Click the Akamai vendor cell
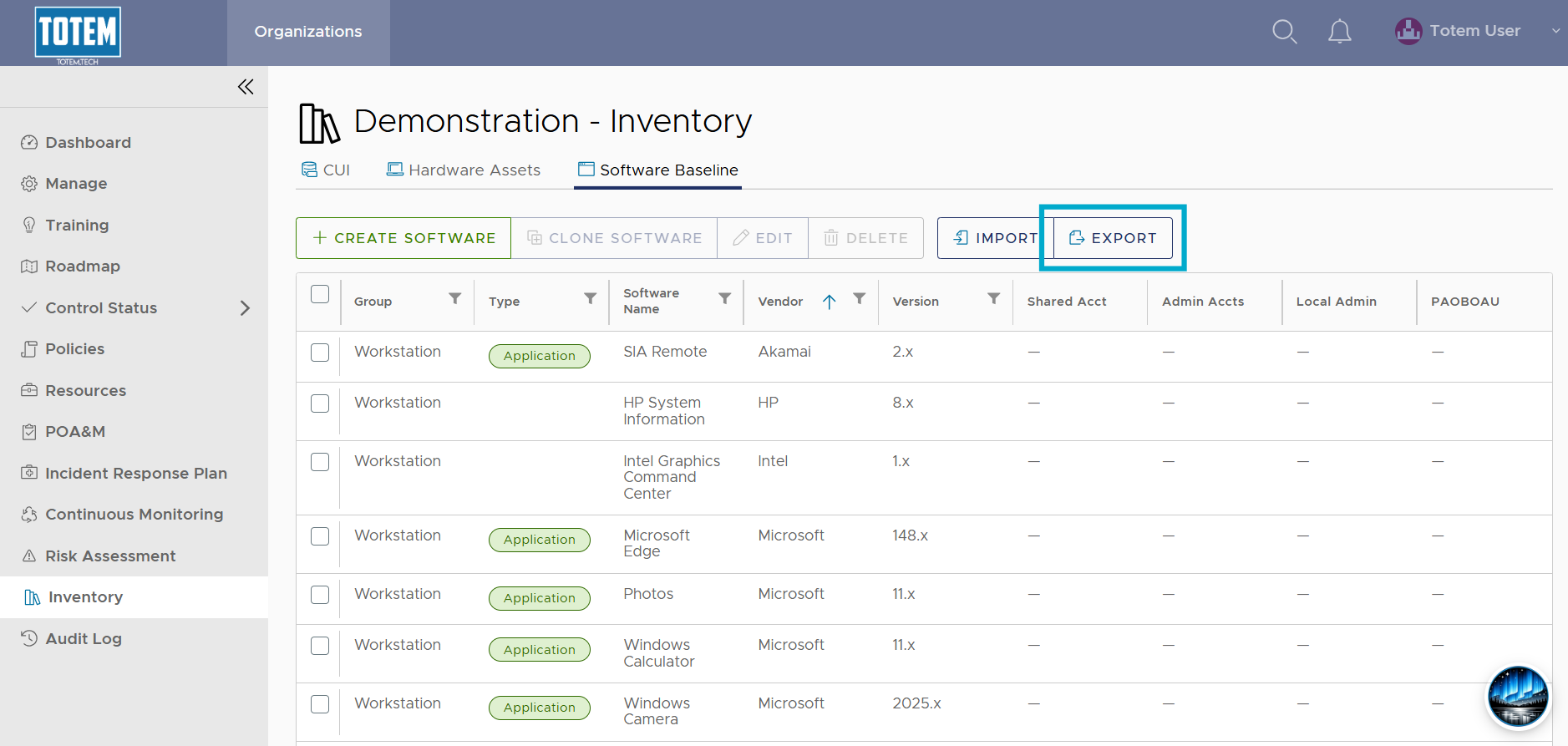This screenshot has width=1568, height=746. 784,352
